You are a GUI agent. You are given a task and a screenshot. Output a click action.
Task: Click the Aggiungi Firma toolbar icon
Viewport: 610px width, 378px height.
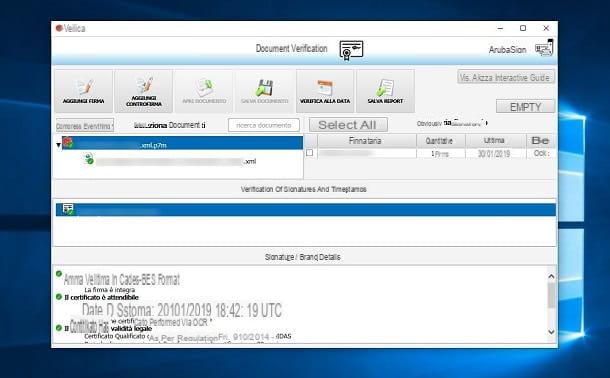(x=84, y=87)
